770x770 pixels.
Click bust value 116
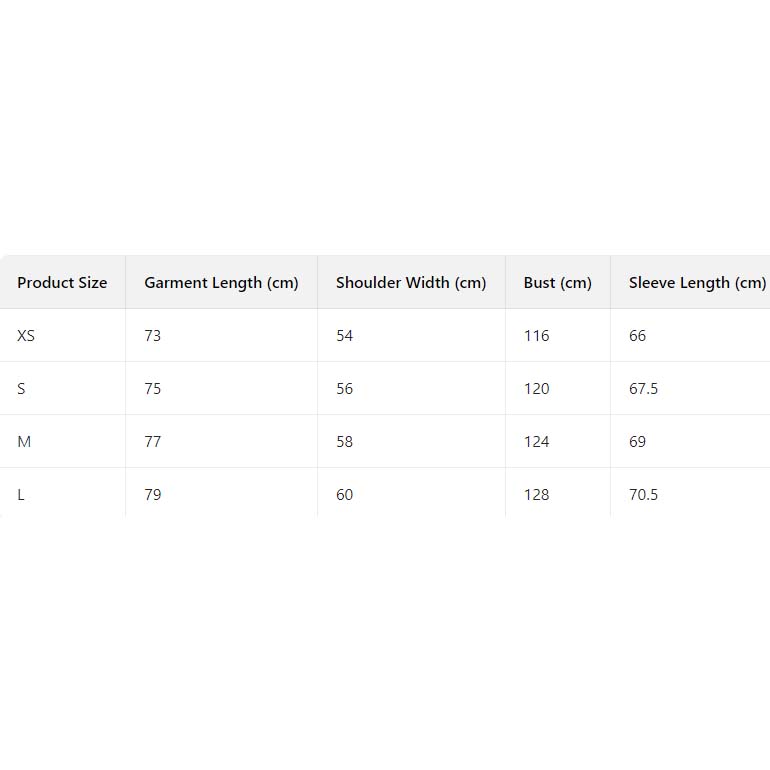(x=536, y=336)
